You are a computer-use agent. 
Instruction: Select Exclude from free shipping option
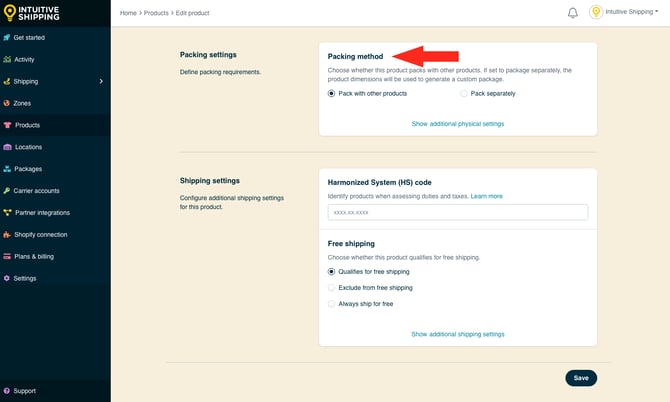coord(332,288)
